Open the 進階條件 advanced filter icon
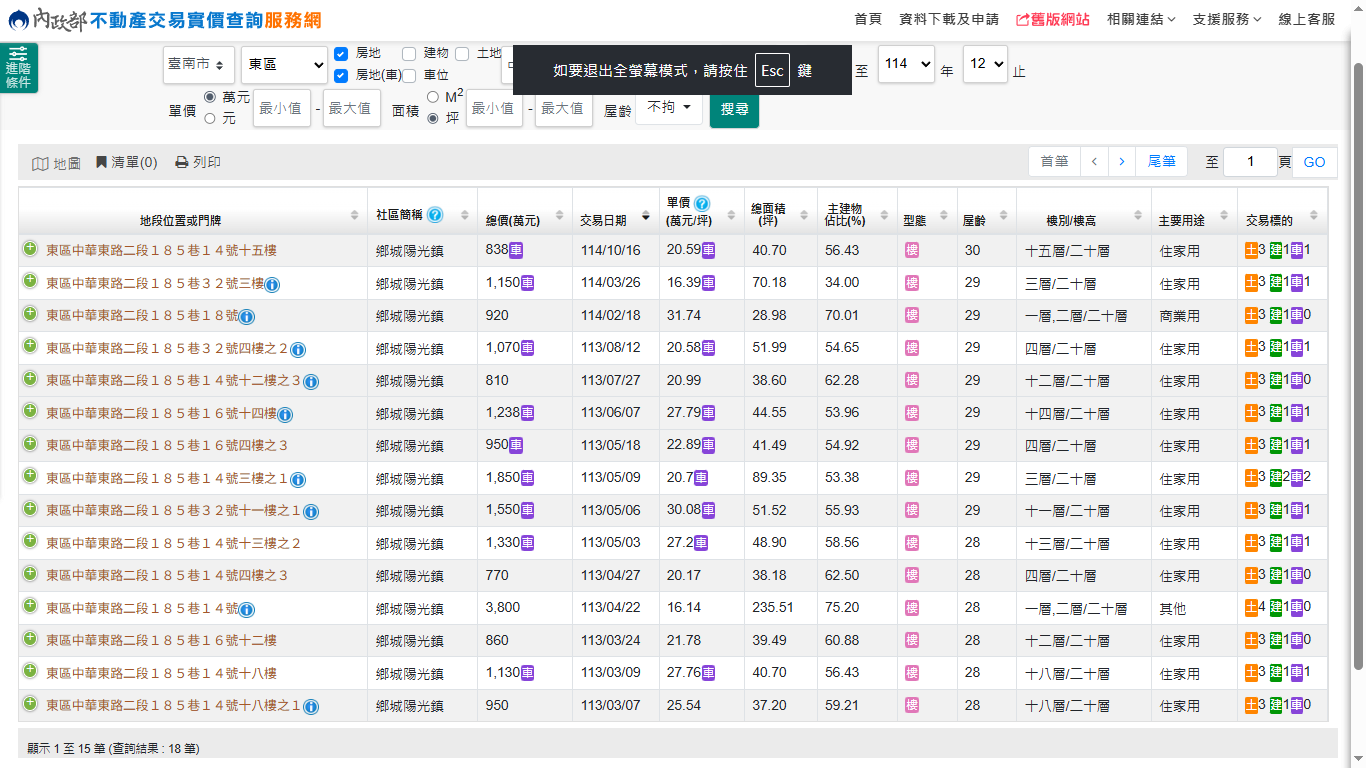 pyautogui.click(x=18, y=67)
